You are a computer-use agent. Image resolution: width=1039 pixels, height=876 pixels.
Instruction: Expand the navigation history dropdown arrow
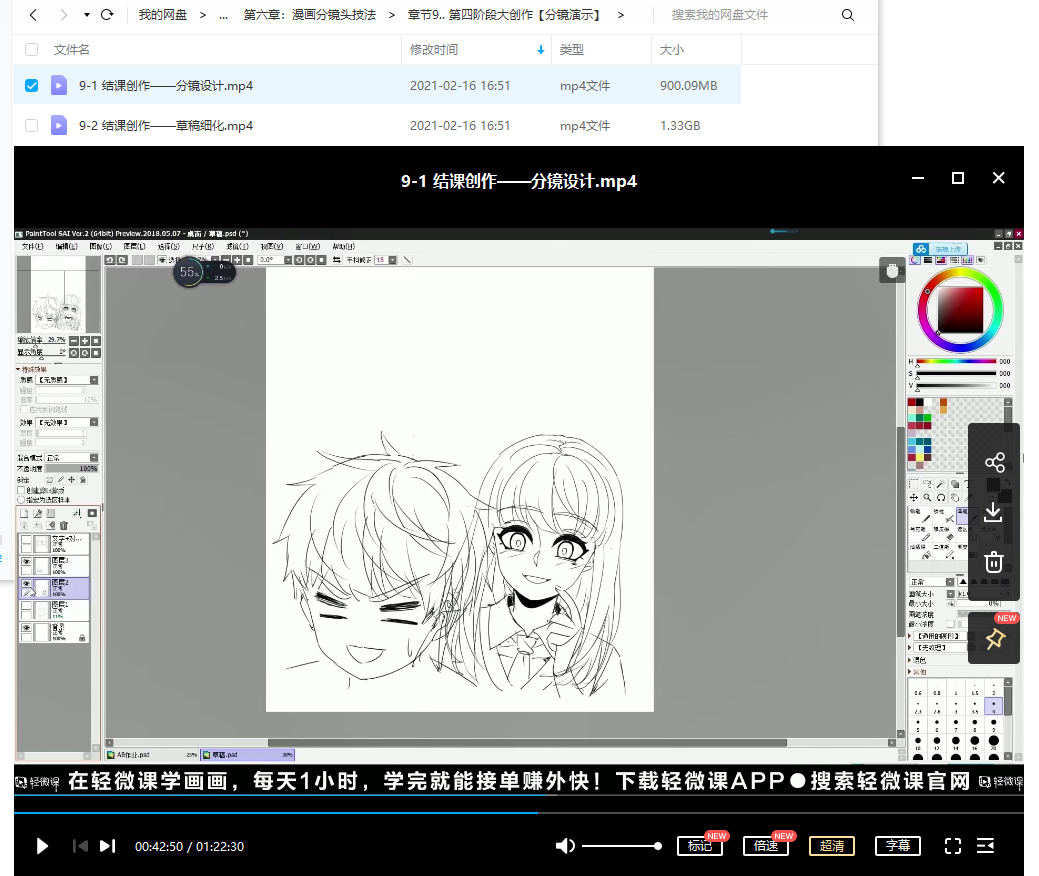click(x=87, y=15)
